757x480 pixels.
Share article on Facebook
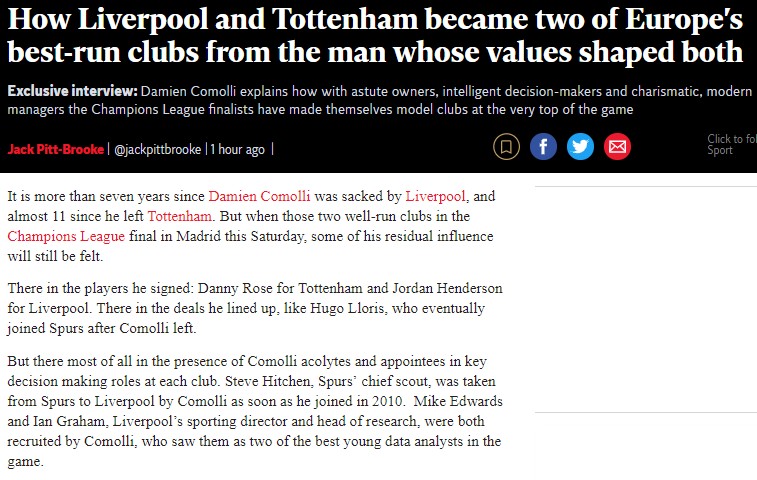coord(543,146)
